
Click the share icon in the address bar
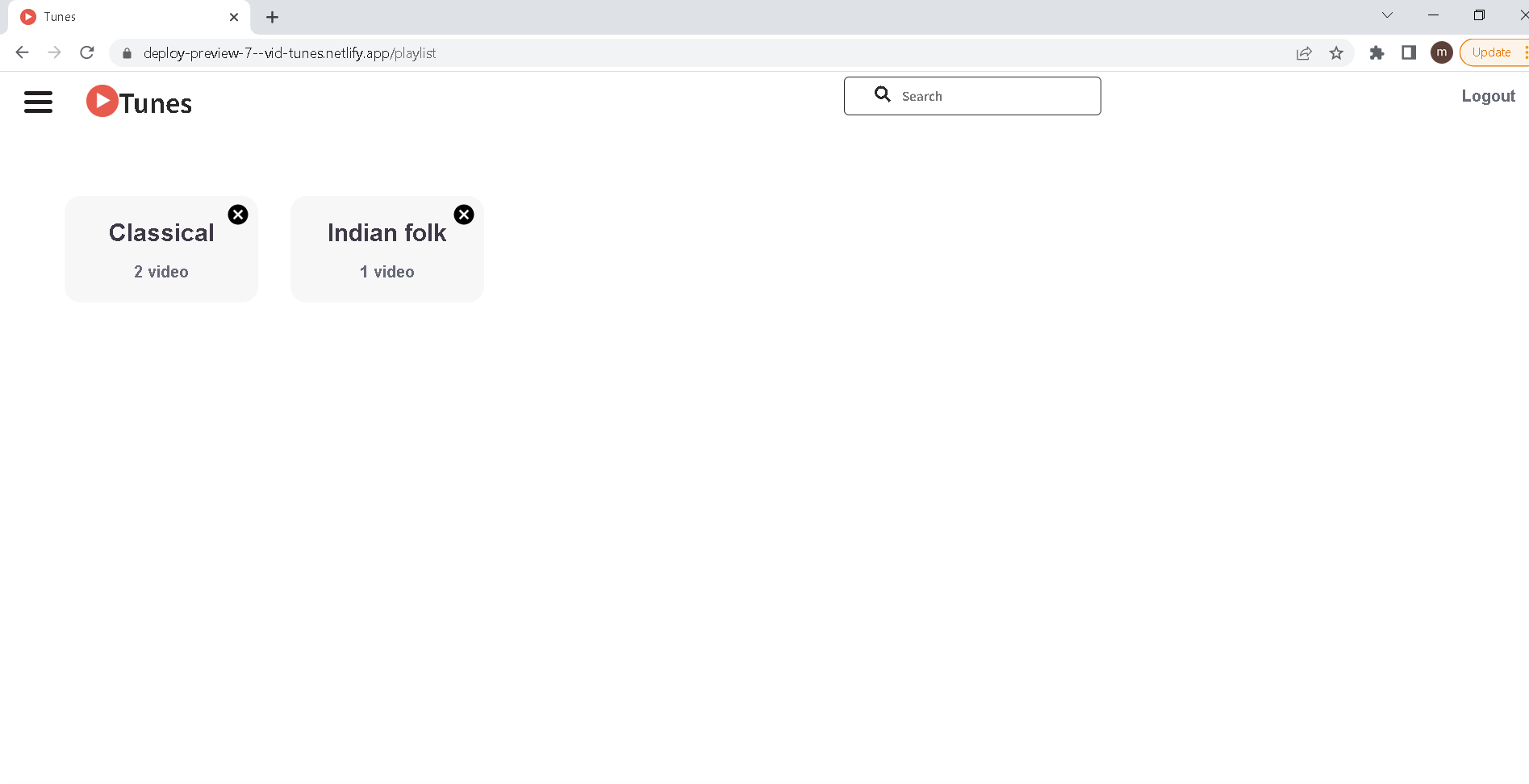(1304, 52)
